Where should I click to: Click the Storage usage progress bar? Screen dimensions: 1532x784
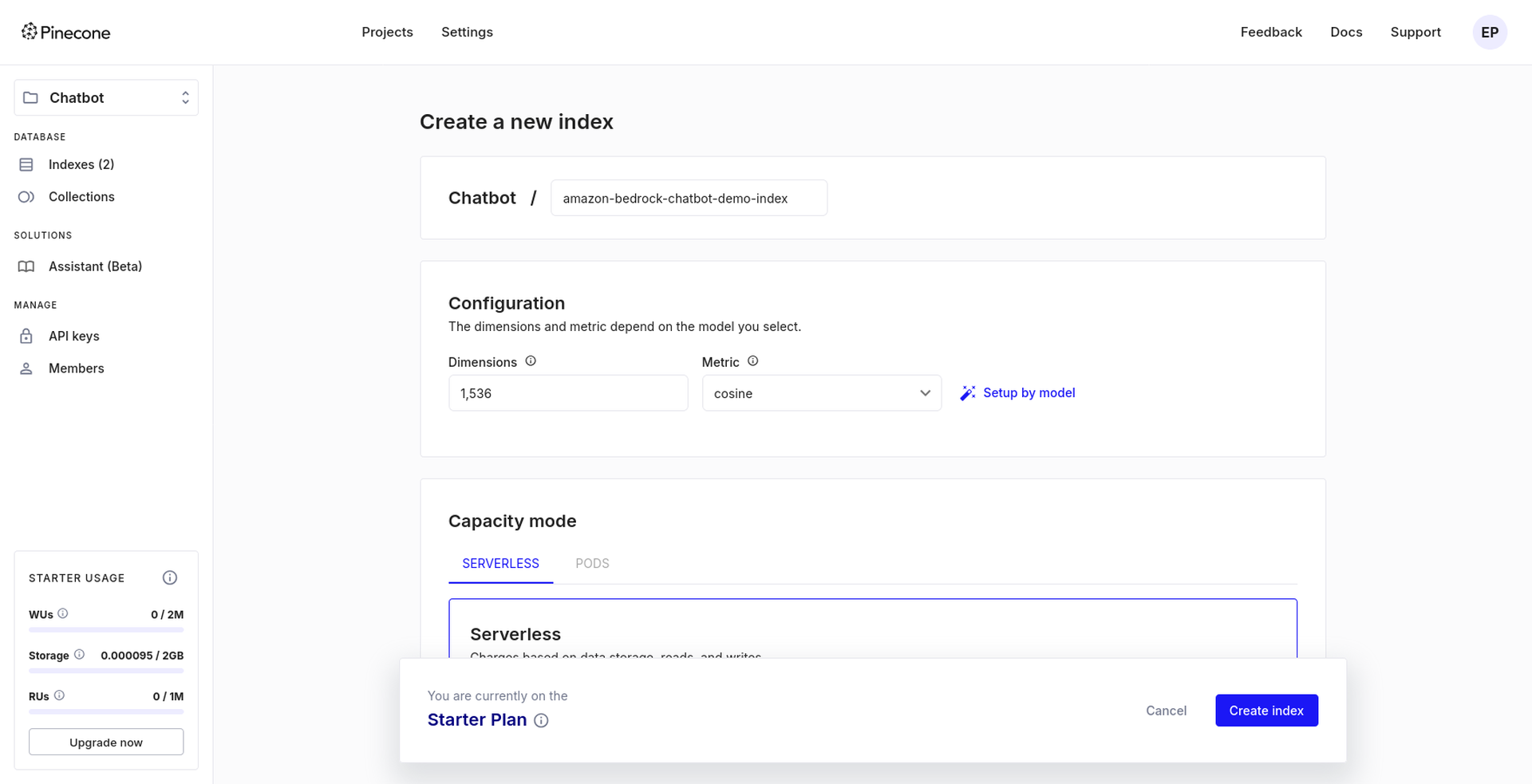[106, 671]
